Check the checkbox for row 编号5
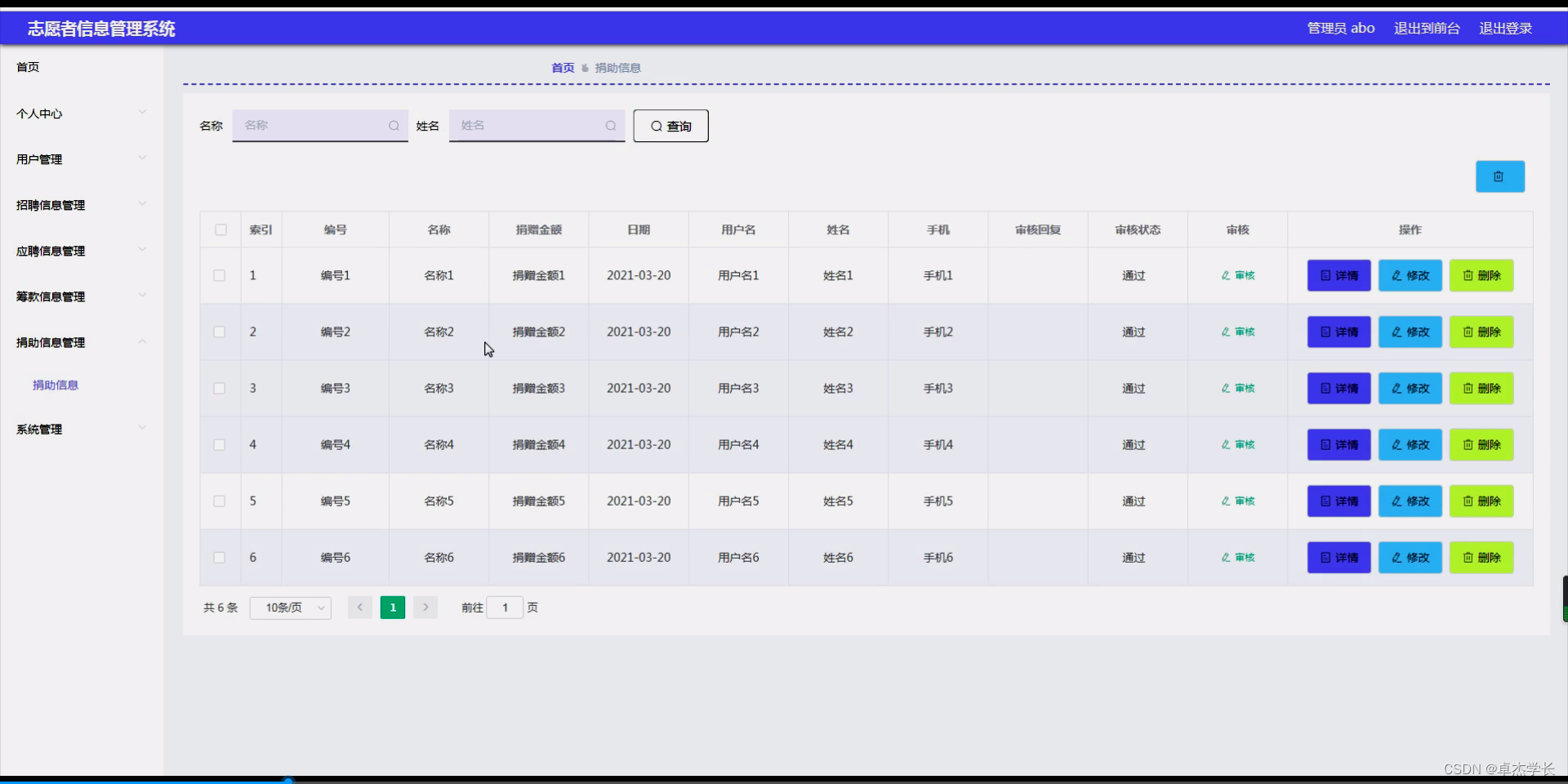 coord(219,501)
